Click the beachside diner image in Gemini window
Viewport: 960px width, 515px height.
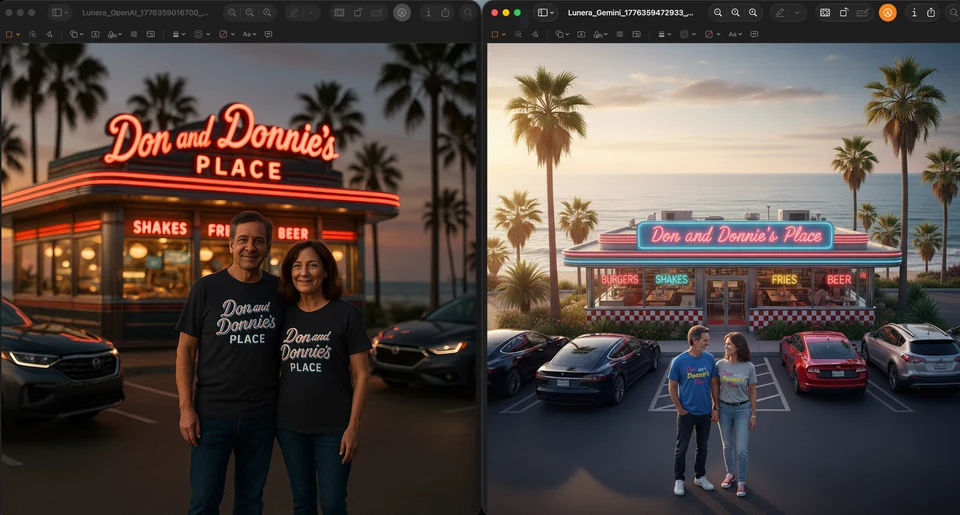click(724, 279)
